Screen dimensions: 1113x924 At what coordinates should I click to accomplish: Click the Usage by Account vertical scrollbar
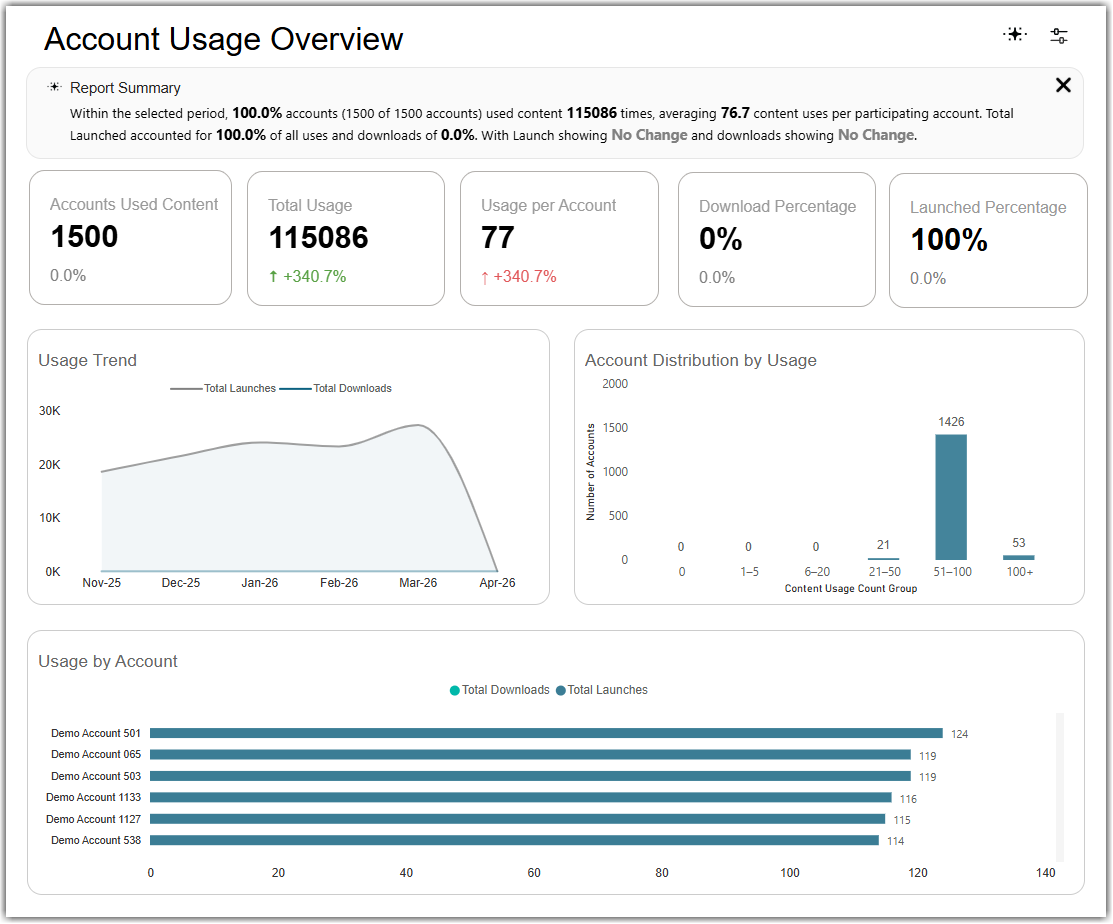1060,786
